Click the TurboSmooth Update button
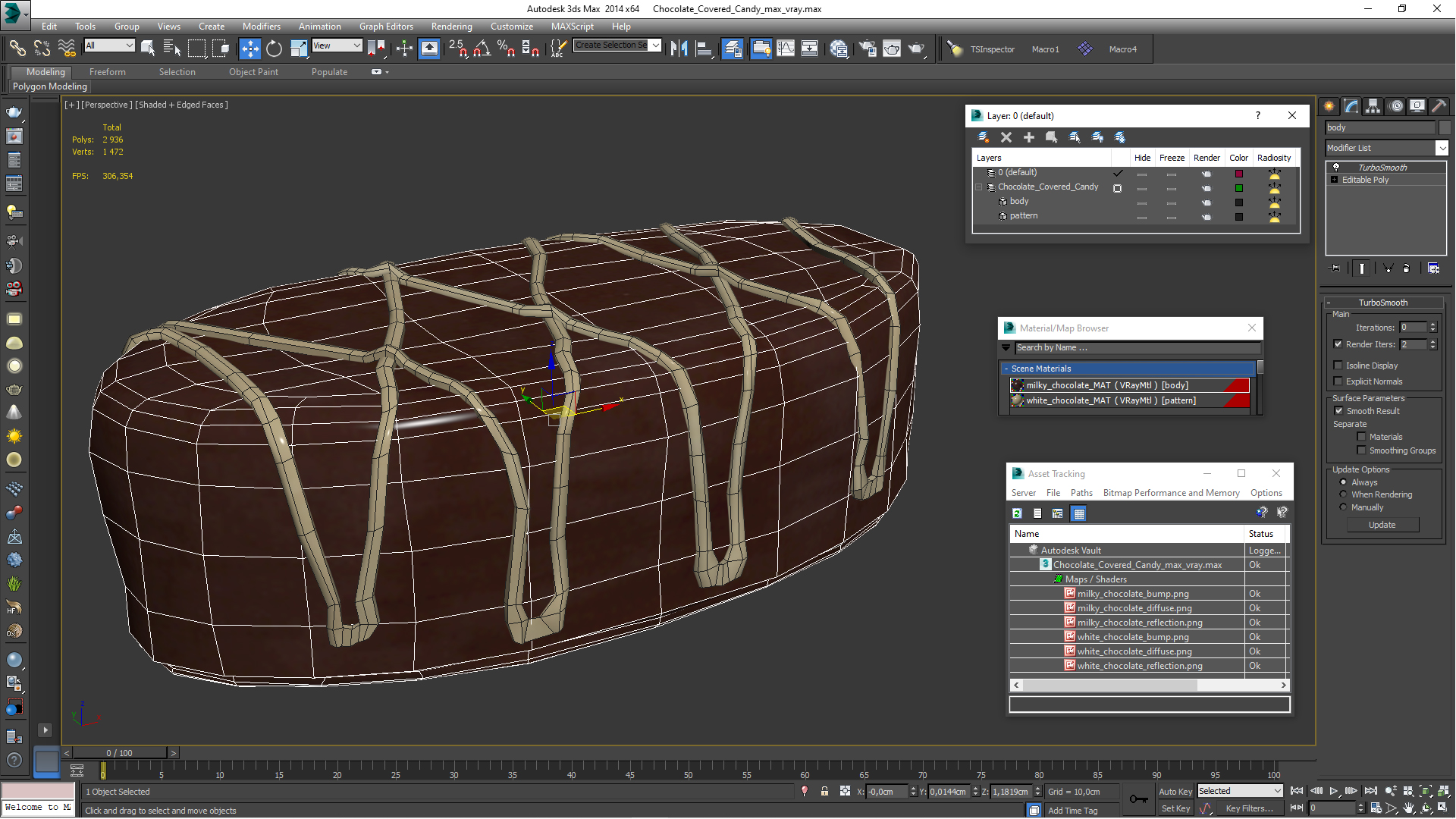The image size is (1456, 819). tap(1382, 525)
